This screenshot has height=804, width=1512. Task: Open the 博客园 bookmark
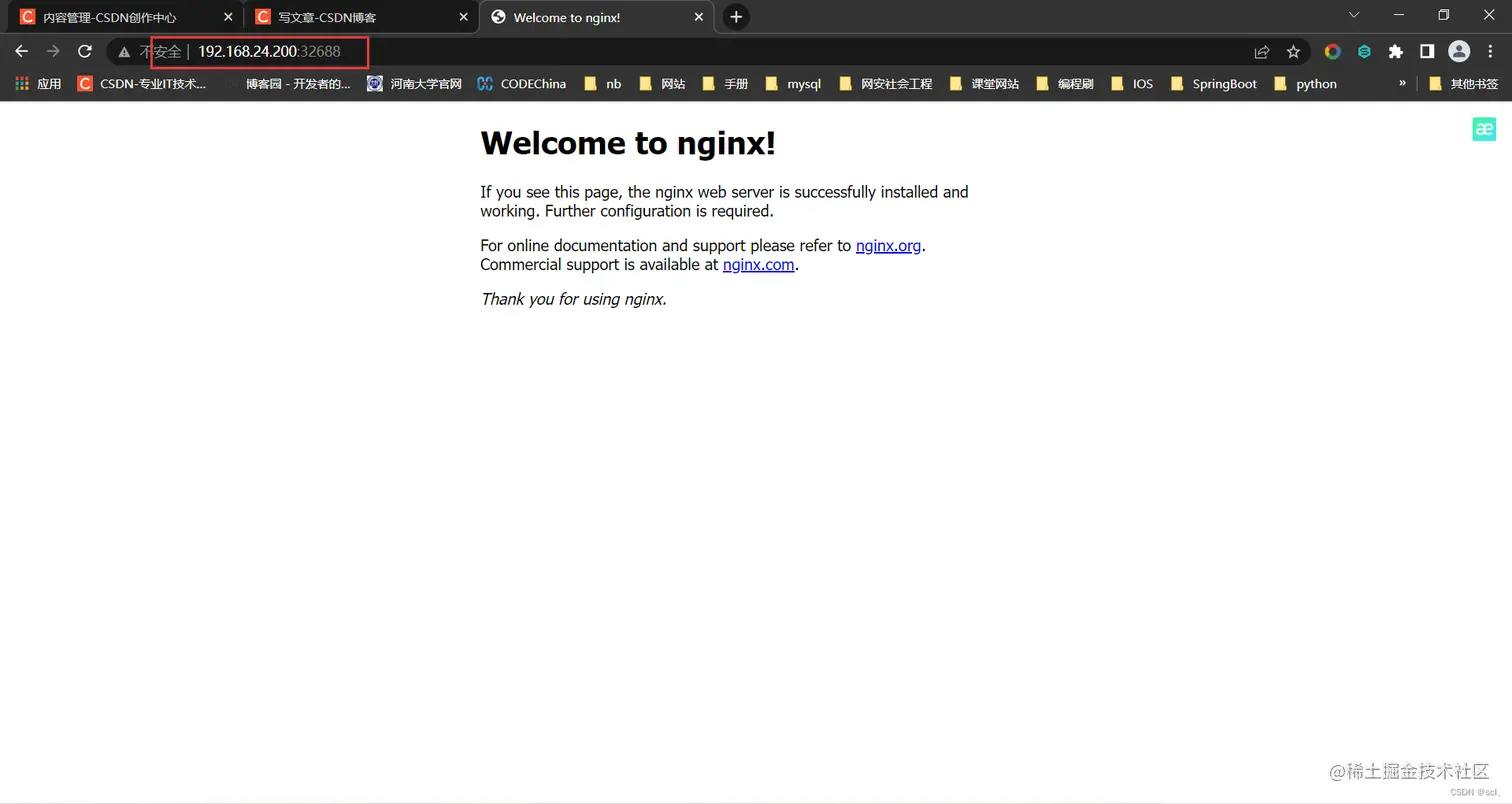click(286, 84)
